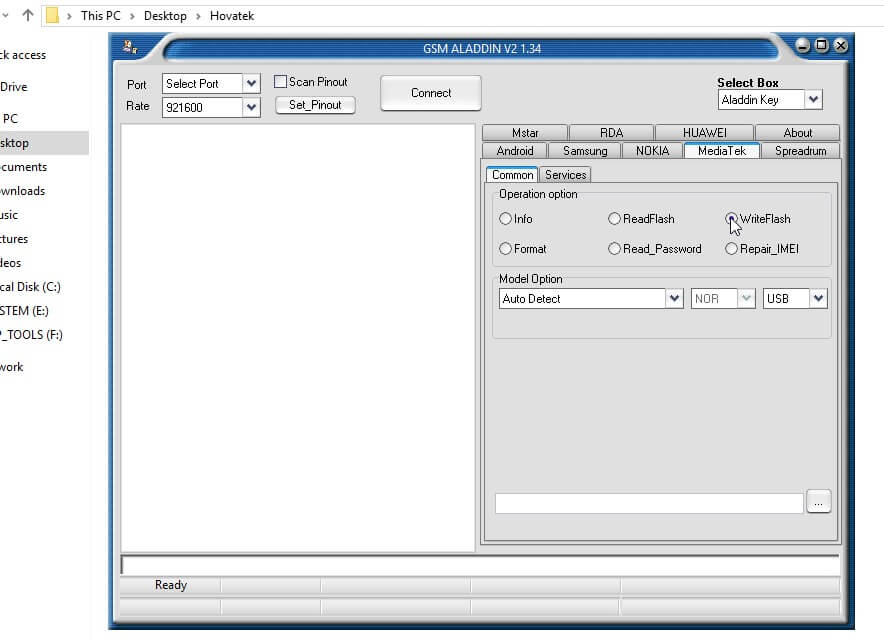Image resolution: width=884 pixels, height=642 pixels.
Task: Open the HUAWEI tab
Action: (x=705, y=133)
